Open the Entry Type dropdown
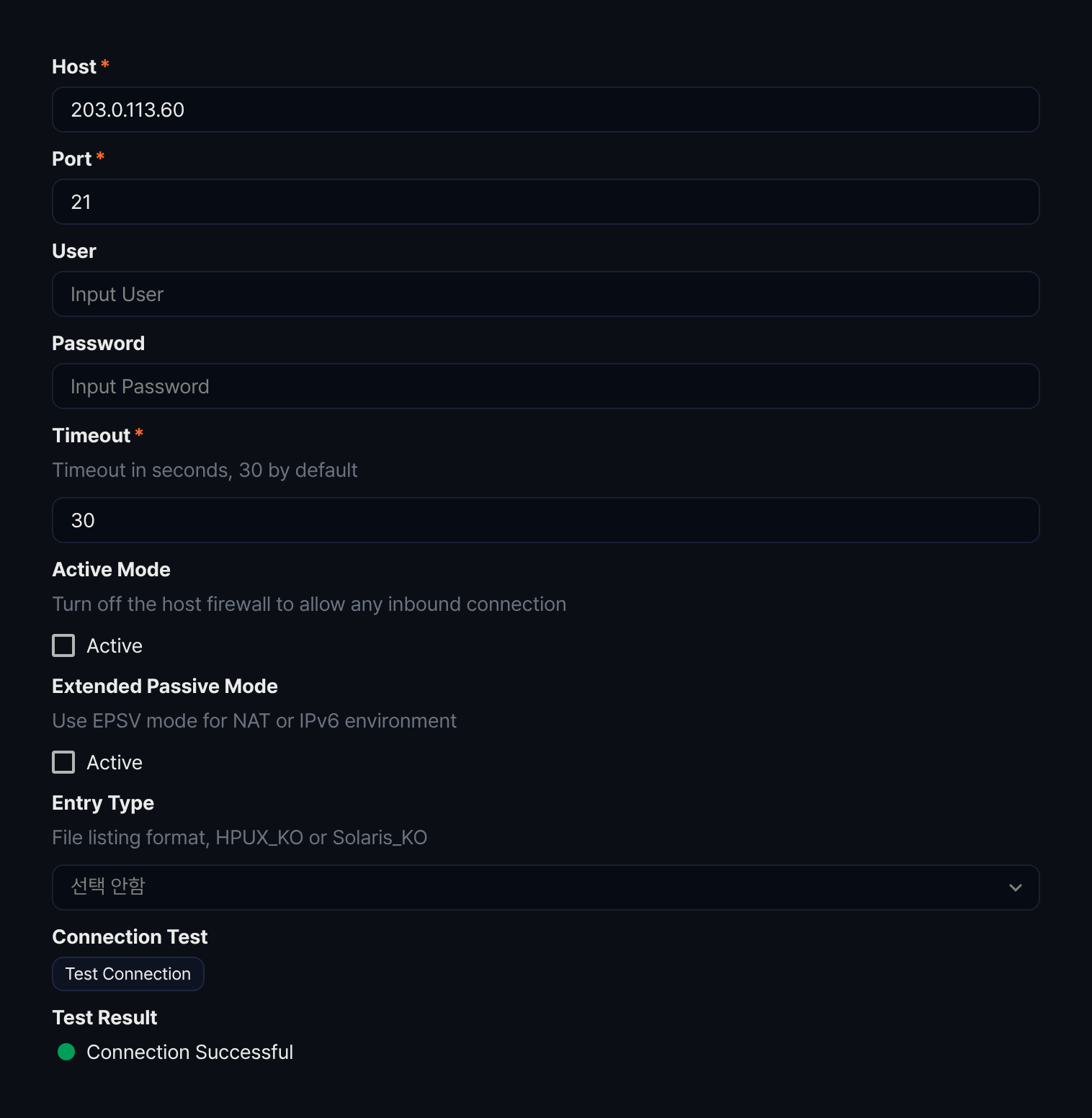Screen dimensions: 1092x1118 545,887
